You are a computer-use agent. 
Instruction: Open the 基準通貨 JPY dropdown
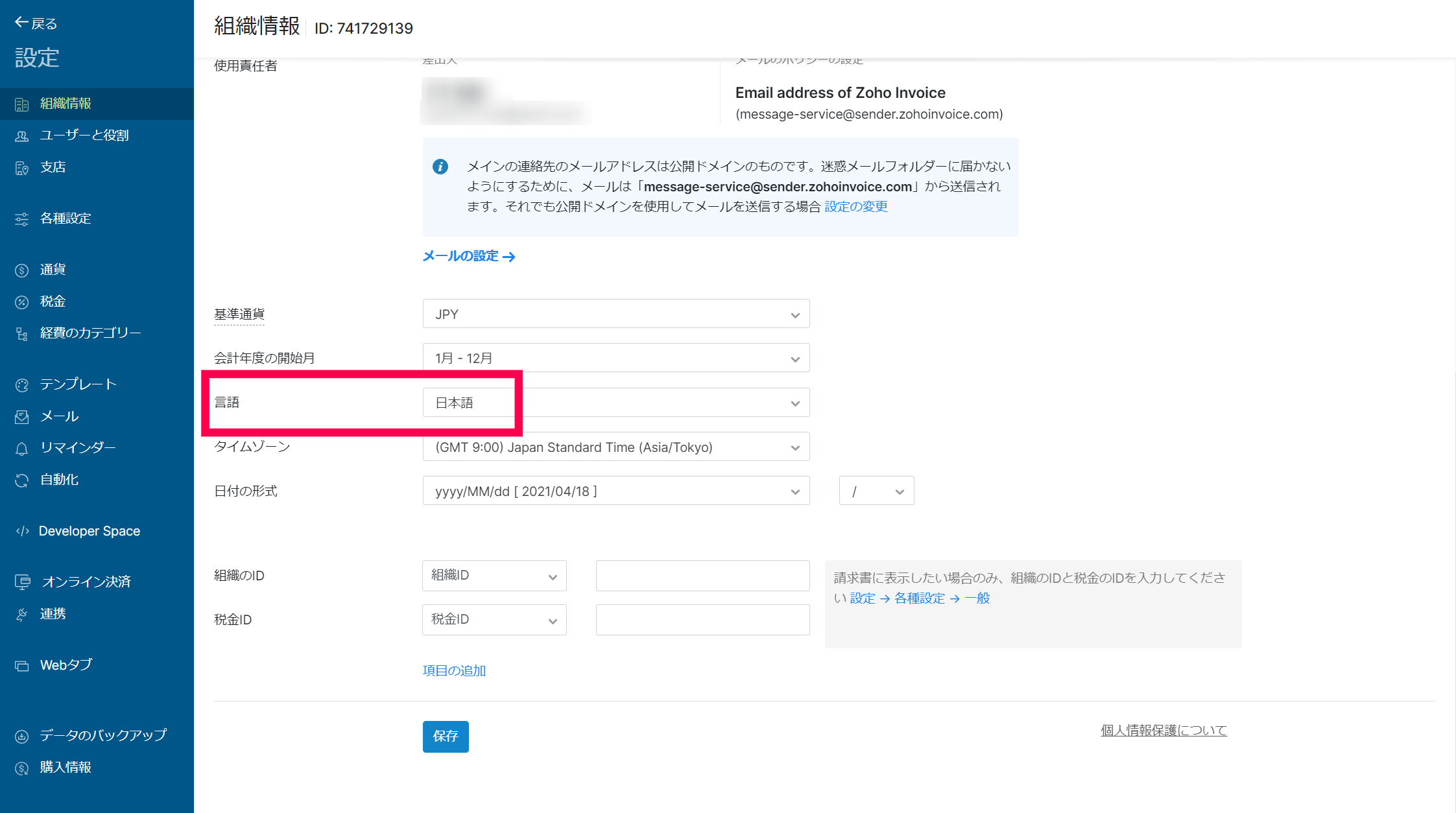pos(615,314)
